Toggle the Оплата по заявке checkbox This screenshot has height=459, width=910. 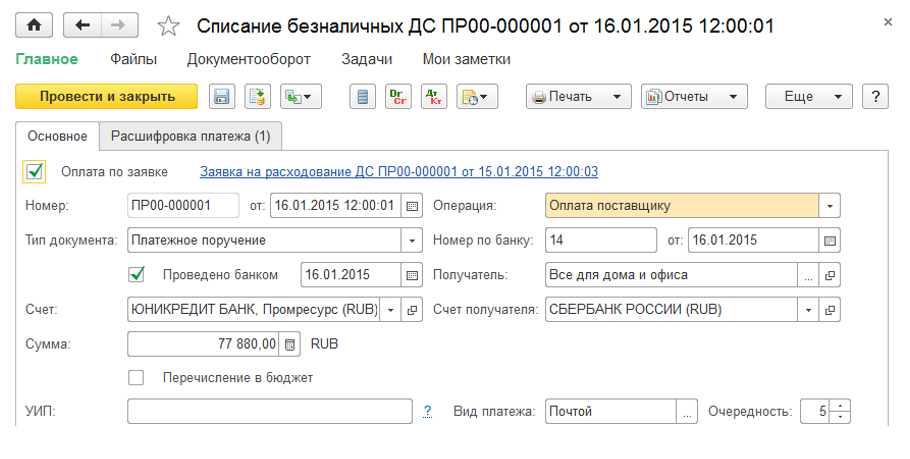point(35,171)
